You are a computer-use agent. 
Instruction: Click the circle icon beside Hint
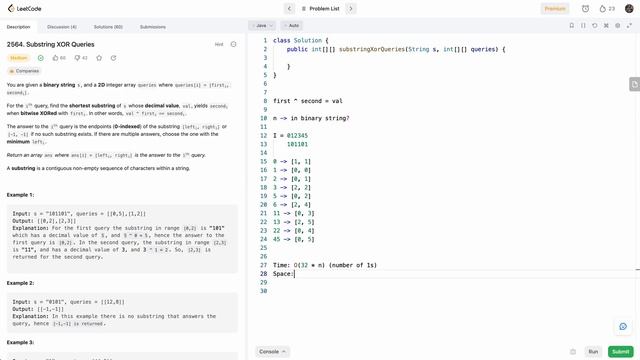[x=233, y=44]
